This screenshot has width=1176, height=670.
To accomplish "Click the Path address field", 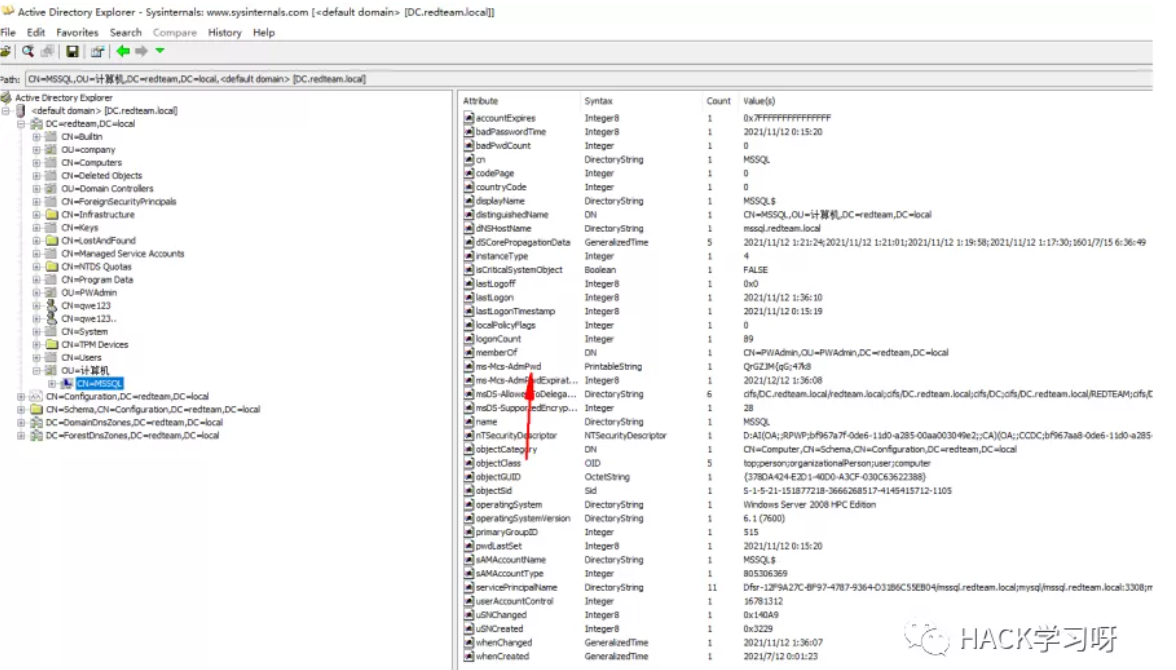I will 588,79.
